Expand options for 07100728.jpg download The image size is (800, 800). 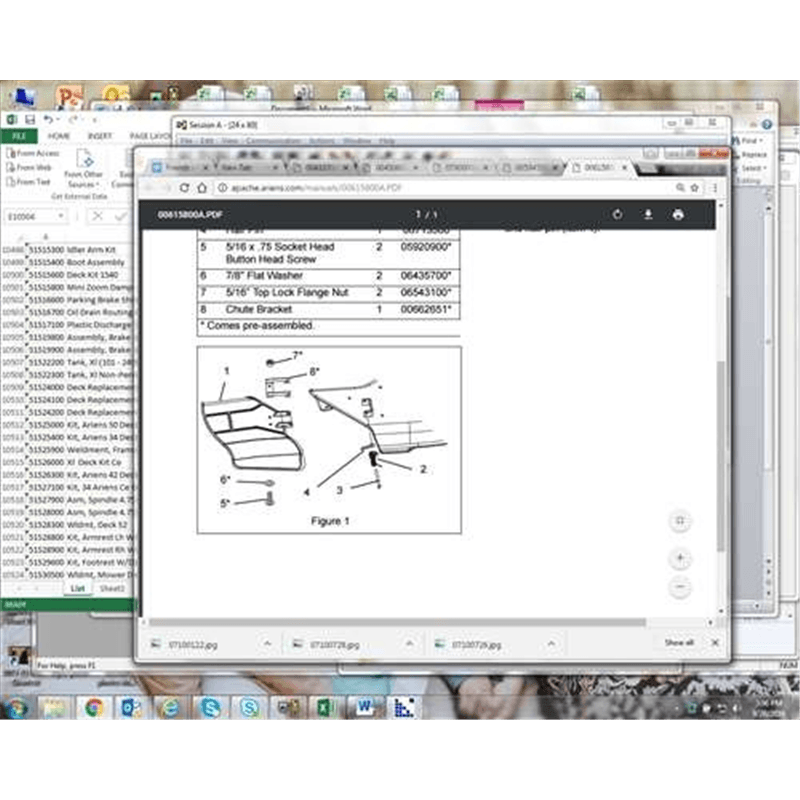(409, 643)
